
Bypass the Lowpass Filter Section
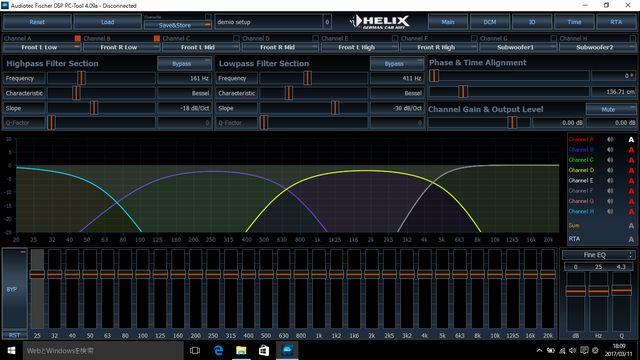397,64
